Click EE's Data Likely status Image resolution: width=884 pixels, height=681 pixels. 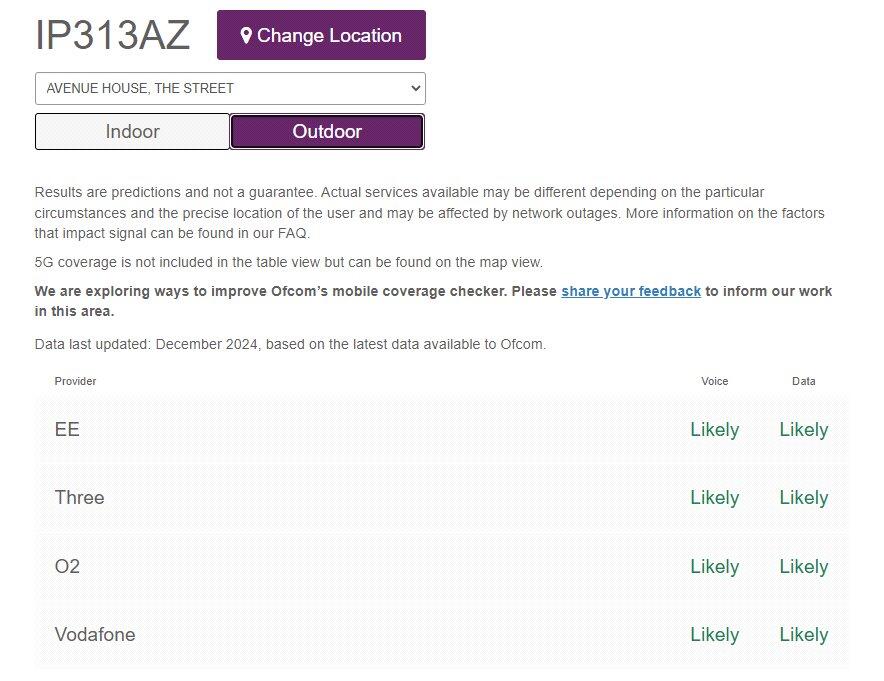coord(804,430)
